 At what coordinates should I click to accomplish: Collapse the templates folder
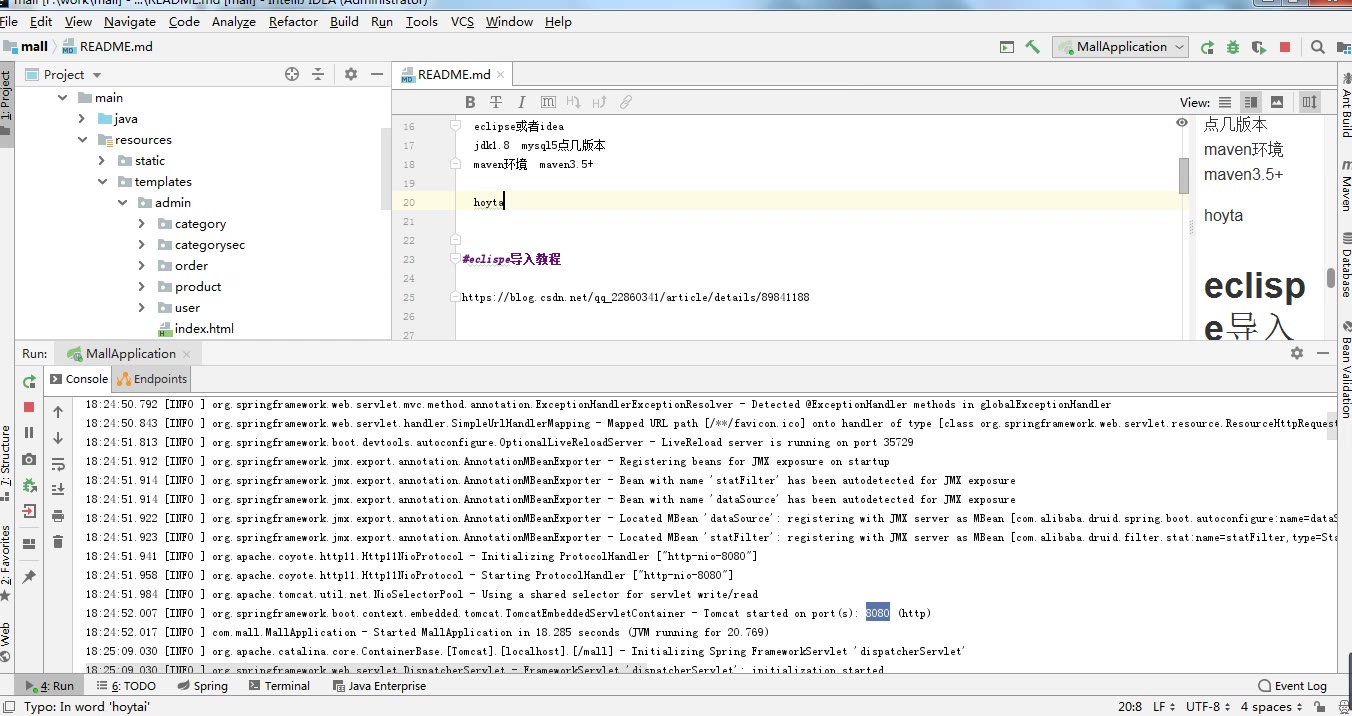click(102, 182)
